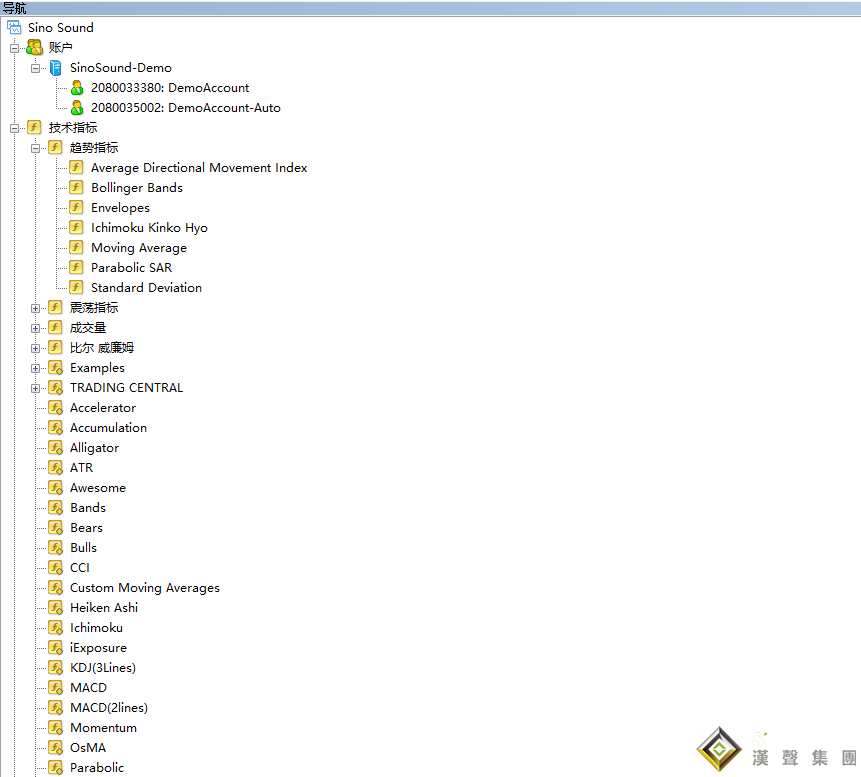The height and width of the screenshot is (777, 861).
Task: Click the SinoSound-Demo server icon
Action: [55, 68]
